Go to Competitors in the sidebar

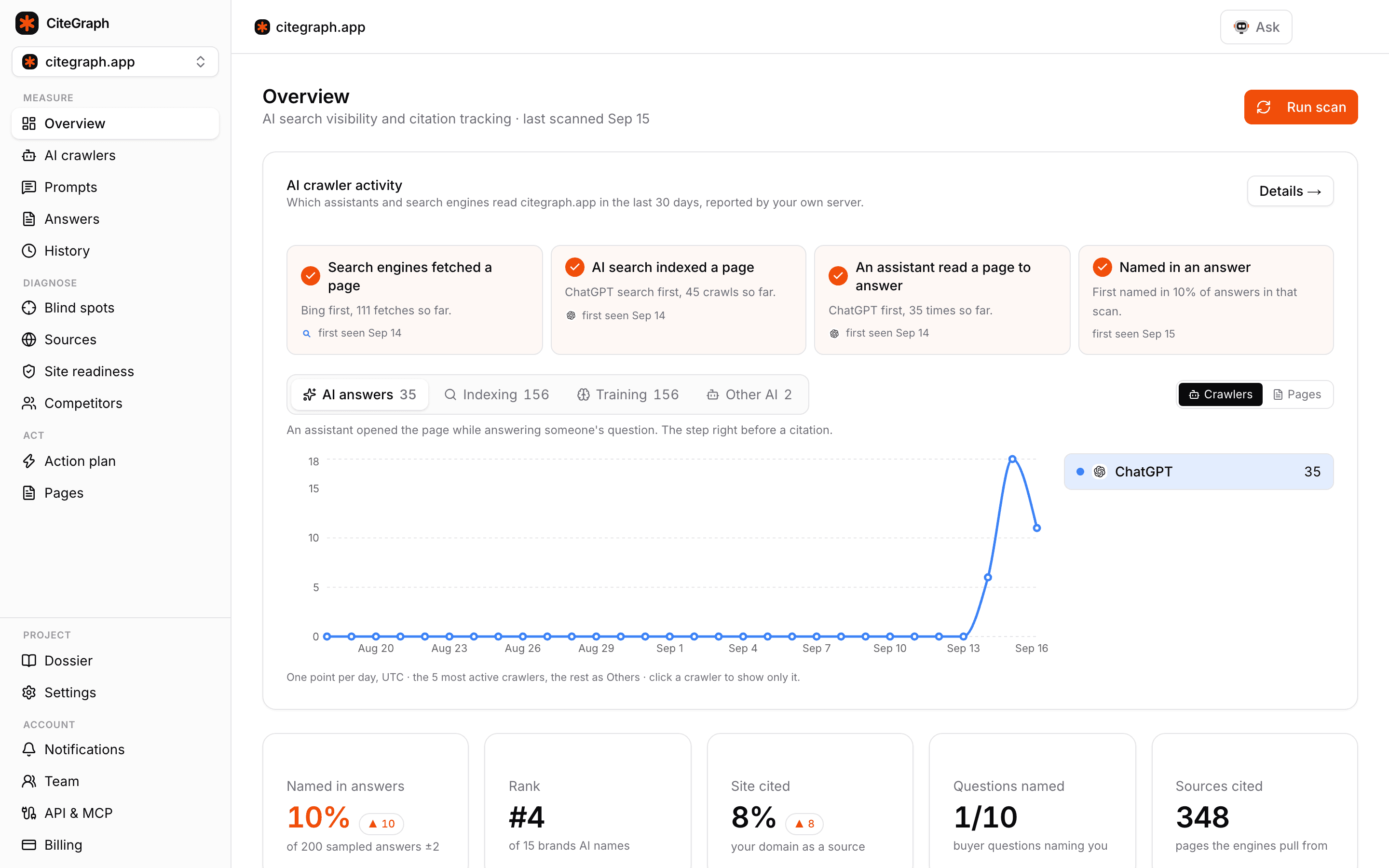[x=115, y=404]
